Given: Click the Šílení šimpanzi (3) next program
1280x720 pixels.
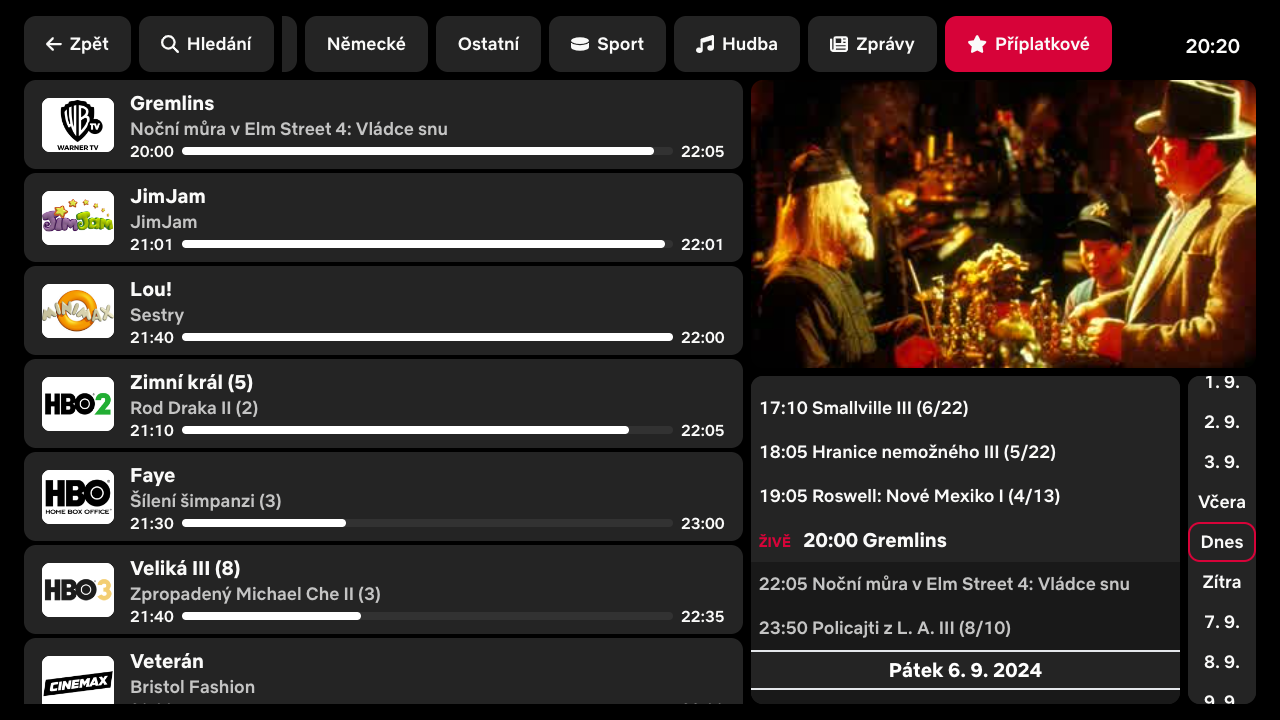Looking at the screenshot, I should (206, 501).
